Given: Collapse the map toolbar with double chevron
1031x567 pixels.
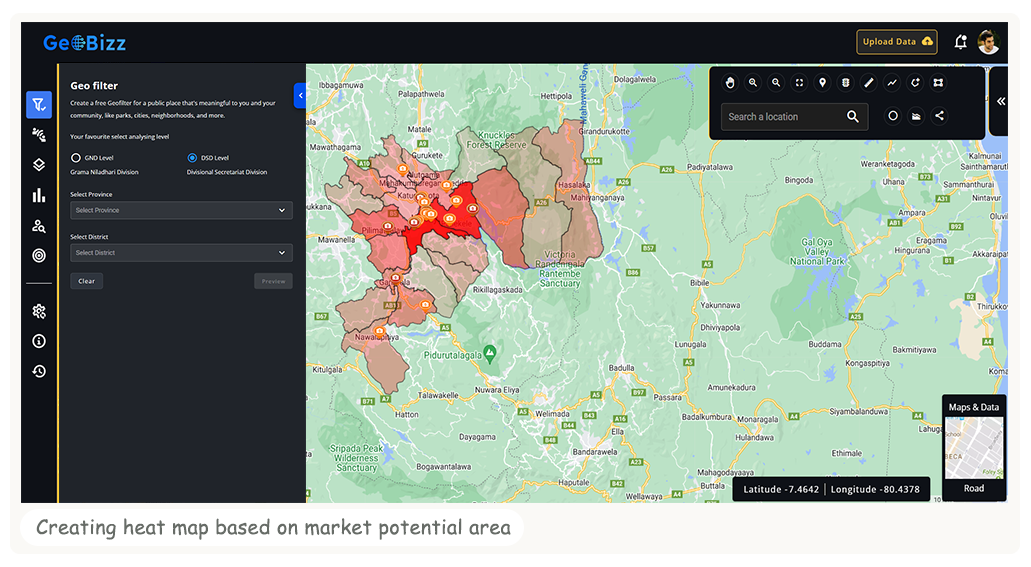Looking at the screenshot, I should click(x=1000, y=101).
